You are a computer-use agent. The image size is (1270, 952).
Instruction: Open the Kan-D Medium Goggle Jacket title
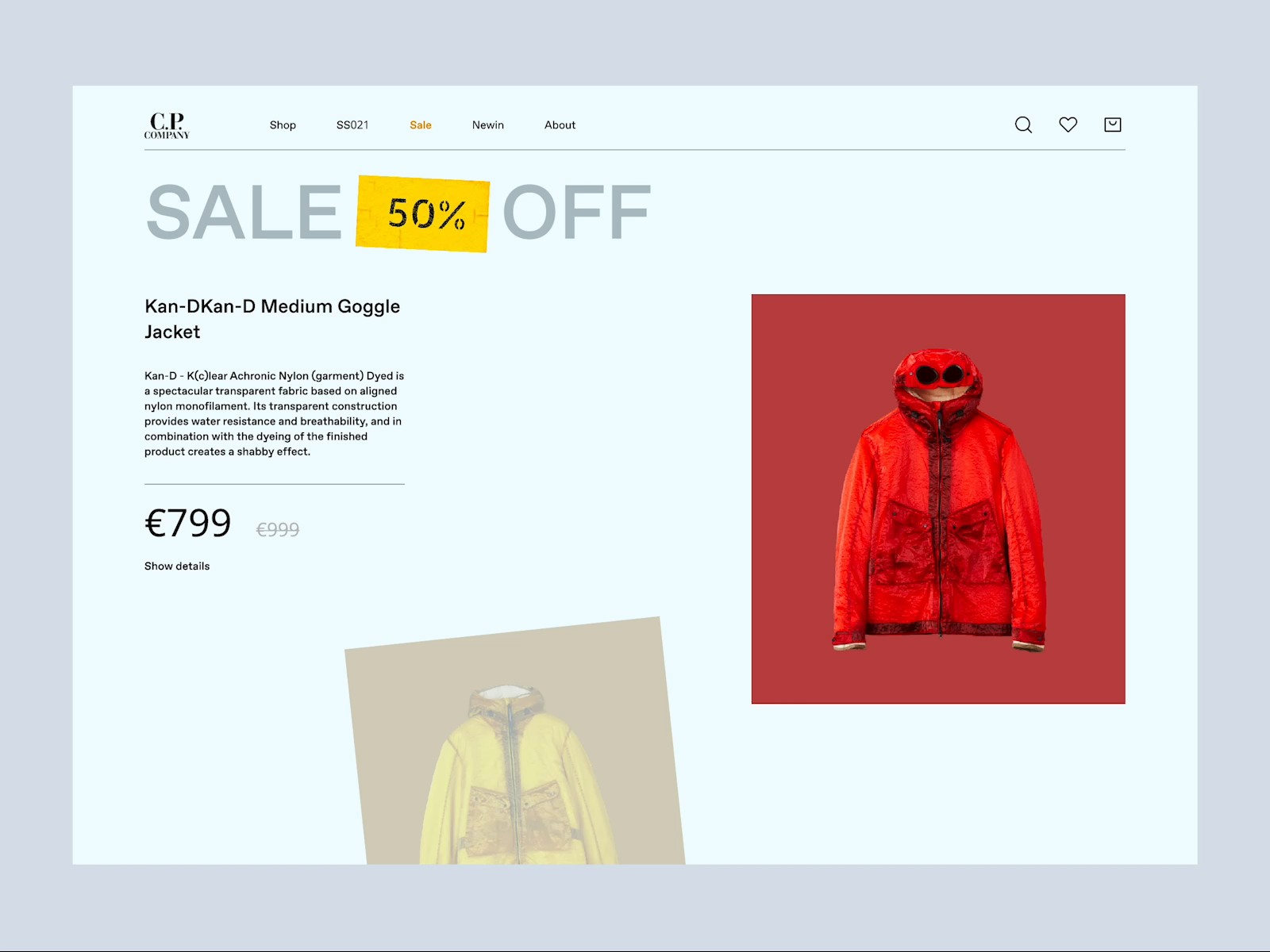(x=272, y=319)
